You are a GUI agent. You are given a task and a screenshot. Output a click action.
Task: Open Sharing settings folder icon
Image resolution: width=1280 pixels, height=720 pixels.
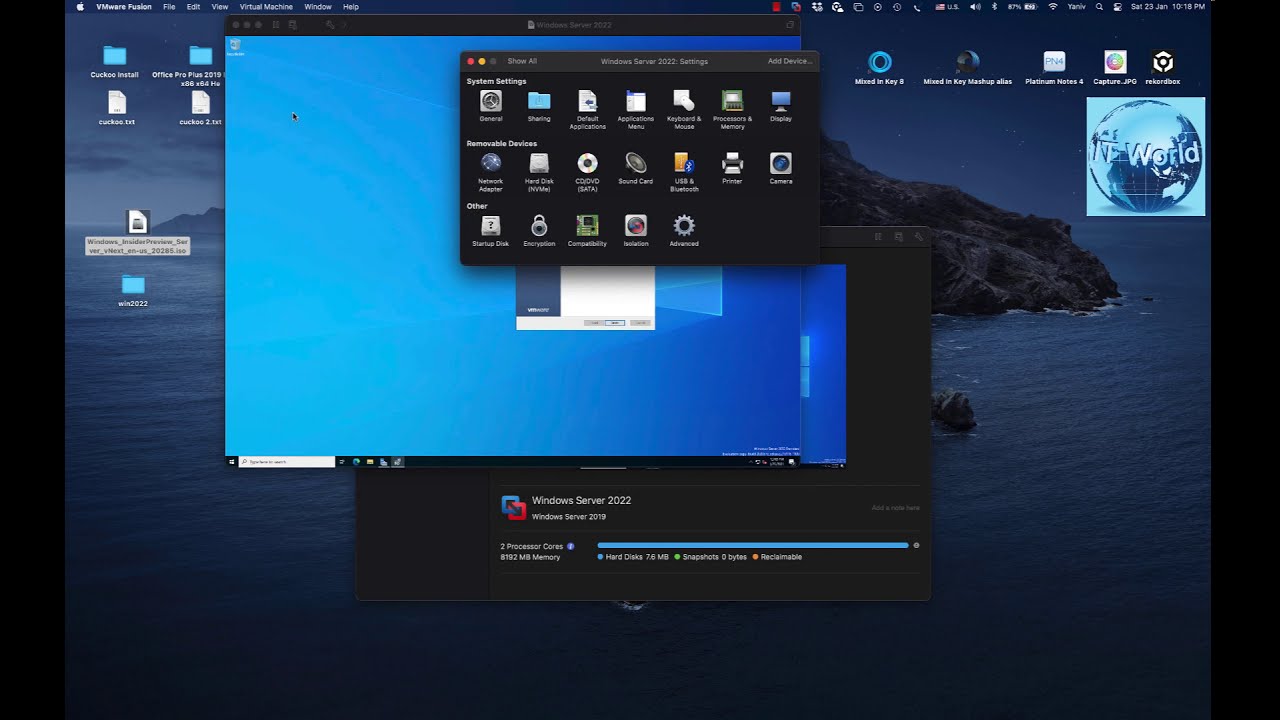(x=539, y=100)
